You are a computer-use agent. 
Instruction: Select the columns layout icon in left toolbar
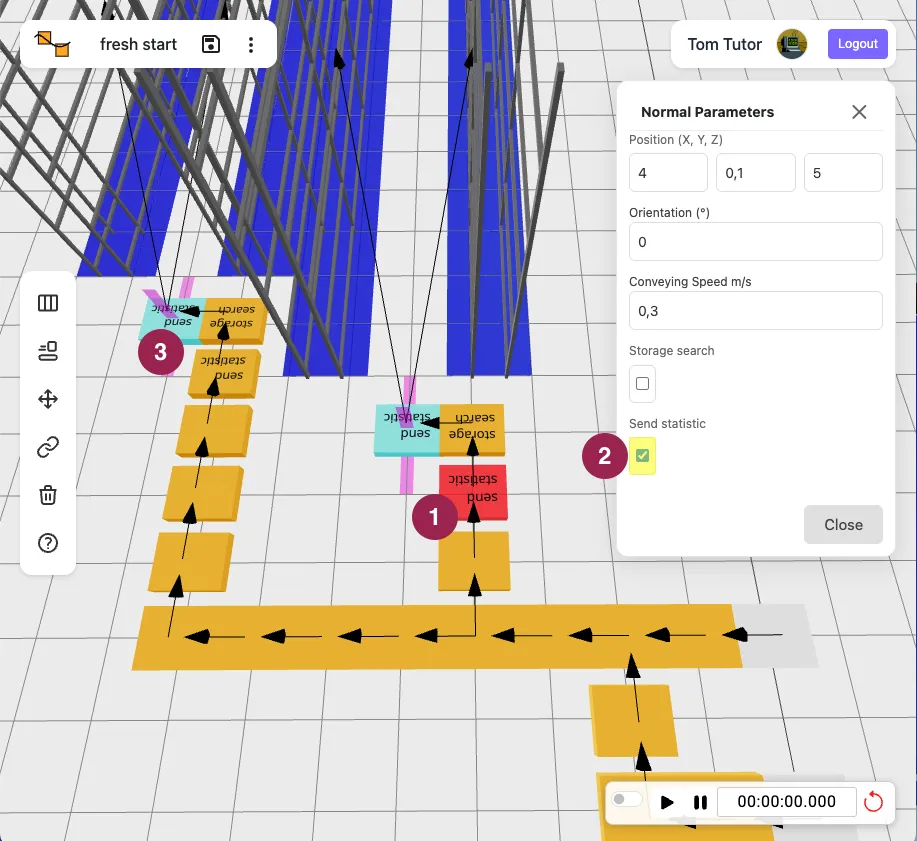tap(47, 302)
